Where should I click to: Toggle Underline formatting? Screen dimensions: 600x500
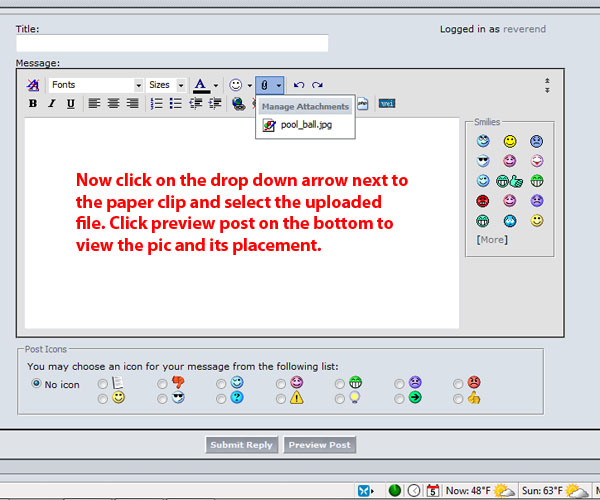point(70,103)
